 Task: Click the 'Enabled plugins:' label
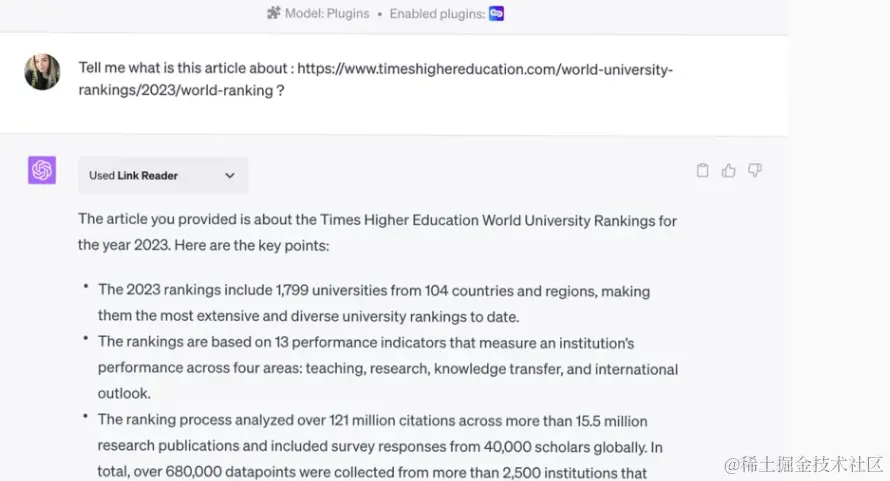tap(437, 14)
